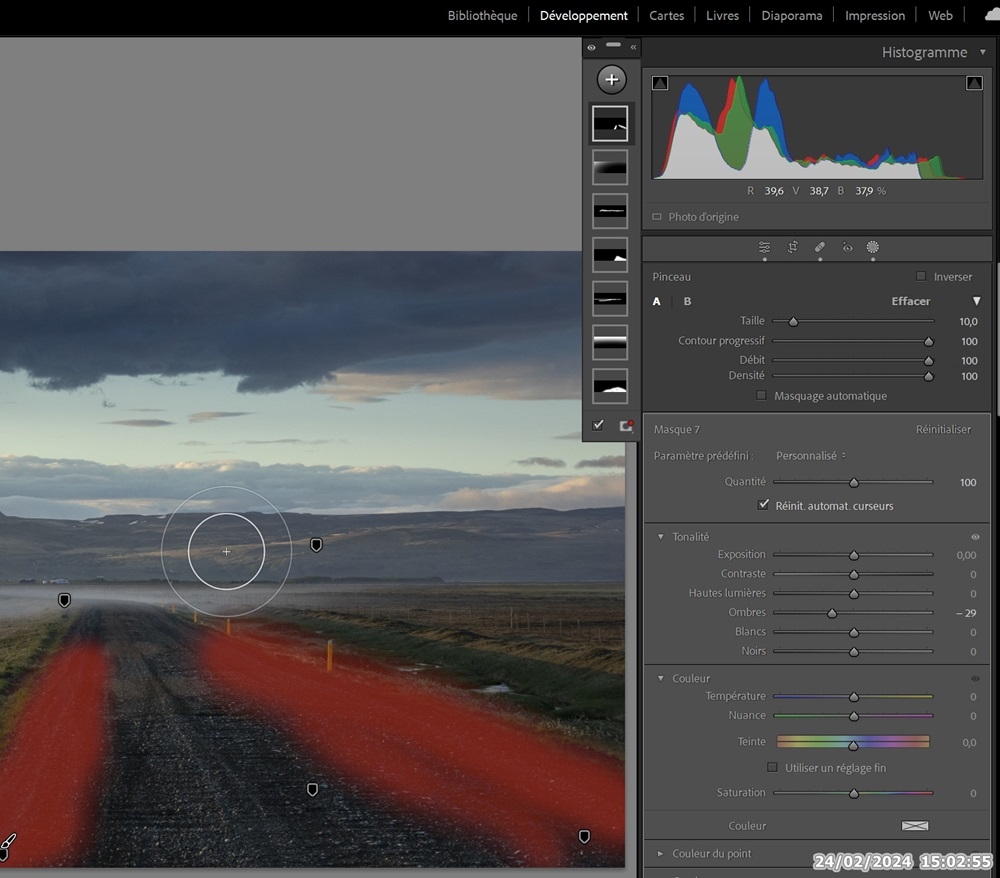
Task: Collapse the Tonalité section triangle
Action: [x=661, y=537]
